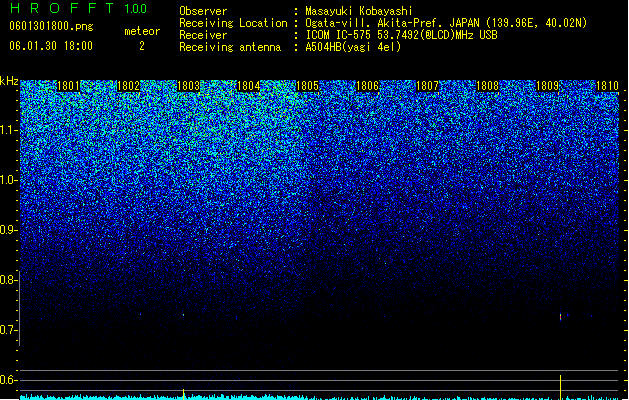Click the Receiver ICOM IC-575 text line

(x=338, y=35)
